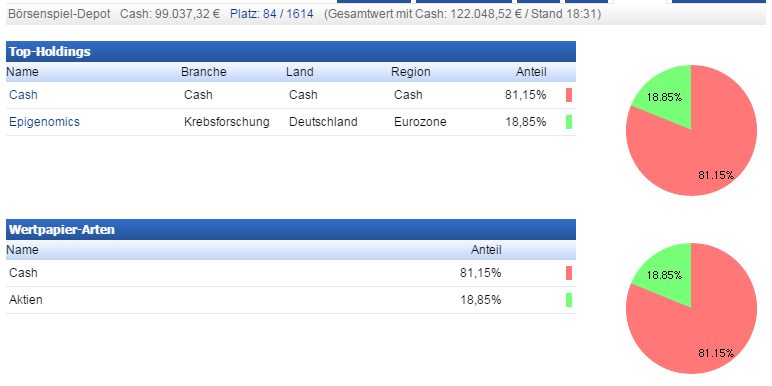Click the Anteil column header in Top-Holdings
The image size is (772, 386).
tap(531, 72)
